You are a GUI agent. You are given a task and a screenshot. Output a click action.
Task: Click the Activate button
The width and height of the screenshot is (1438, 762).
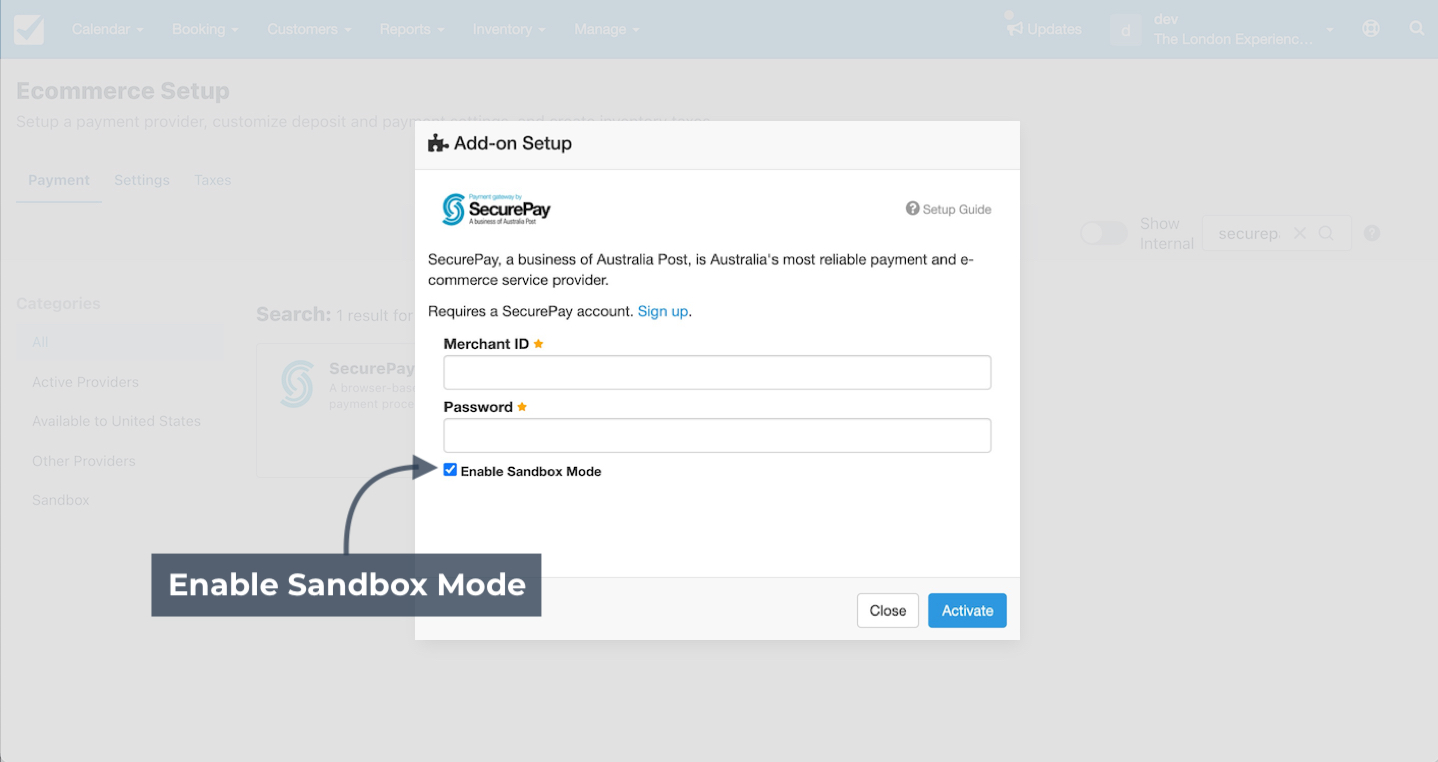click(x=967, y=610)
